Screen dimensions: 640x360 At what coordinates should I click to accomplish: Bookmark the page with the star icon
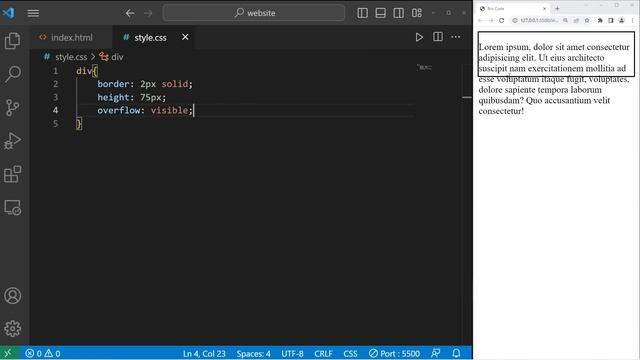(x=587, y=20)
